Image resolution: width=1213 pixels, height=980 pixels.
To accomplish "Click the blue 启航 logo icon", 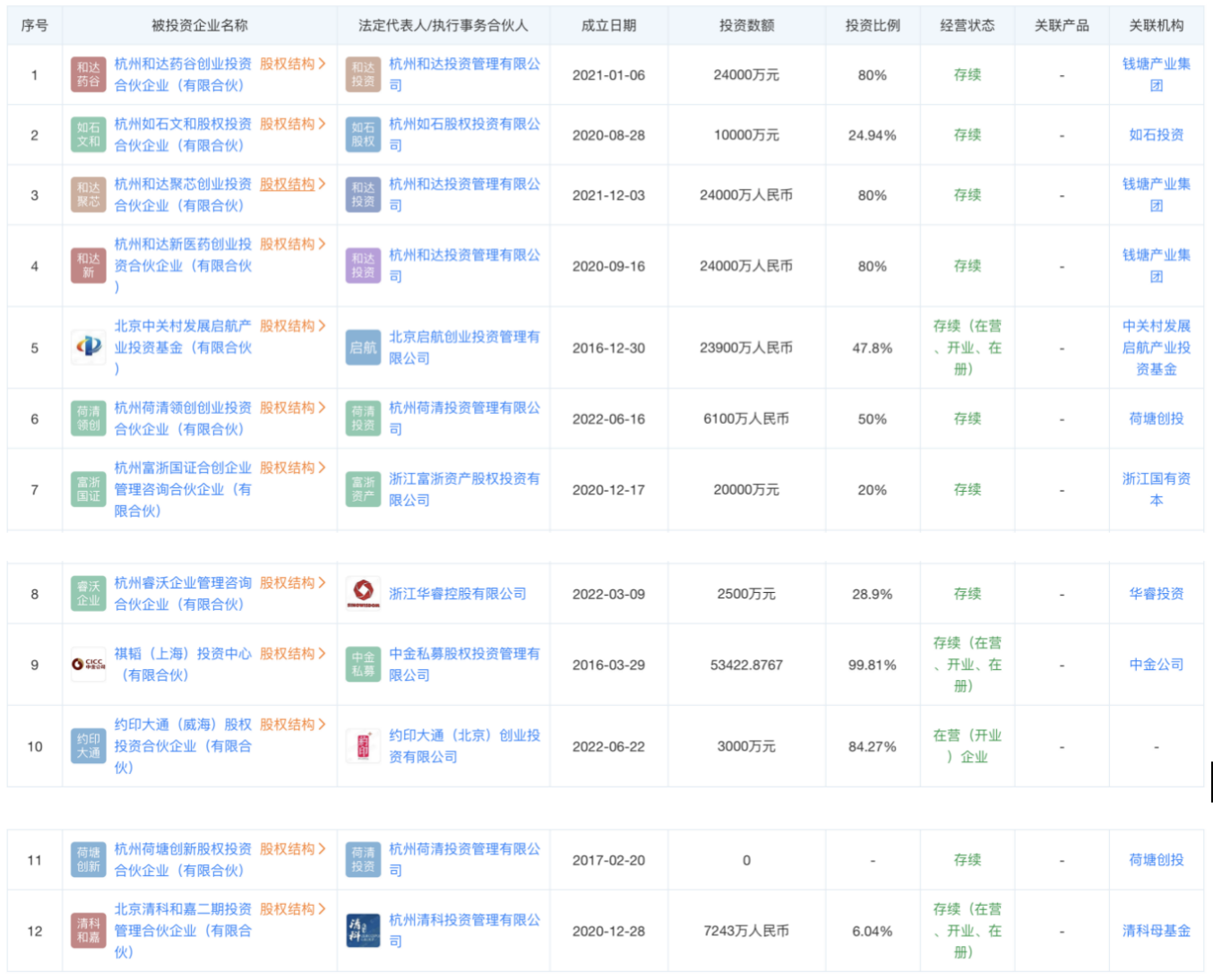I will [363, 347].
